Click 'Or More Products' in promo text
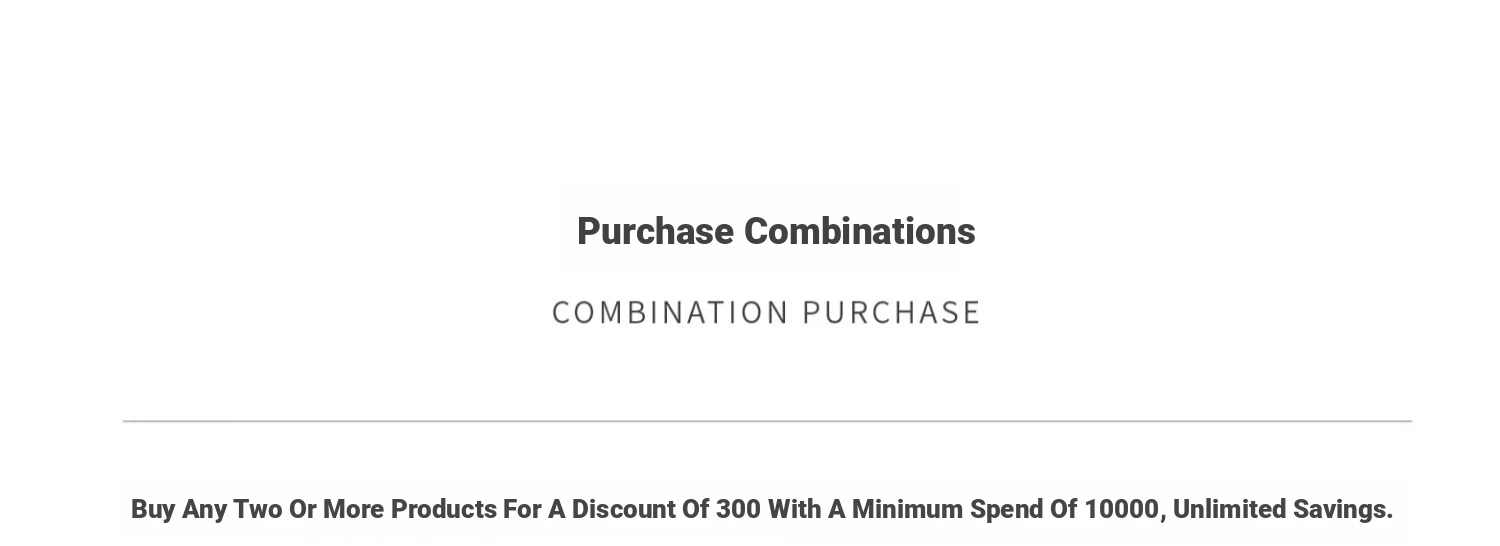The image size is (1500, 546). tap(393, 509)
